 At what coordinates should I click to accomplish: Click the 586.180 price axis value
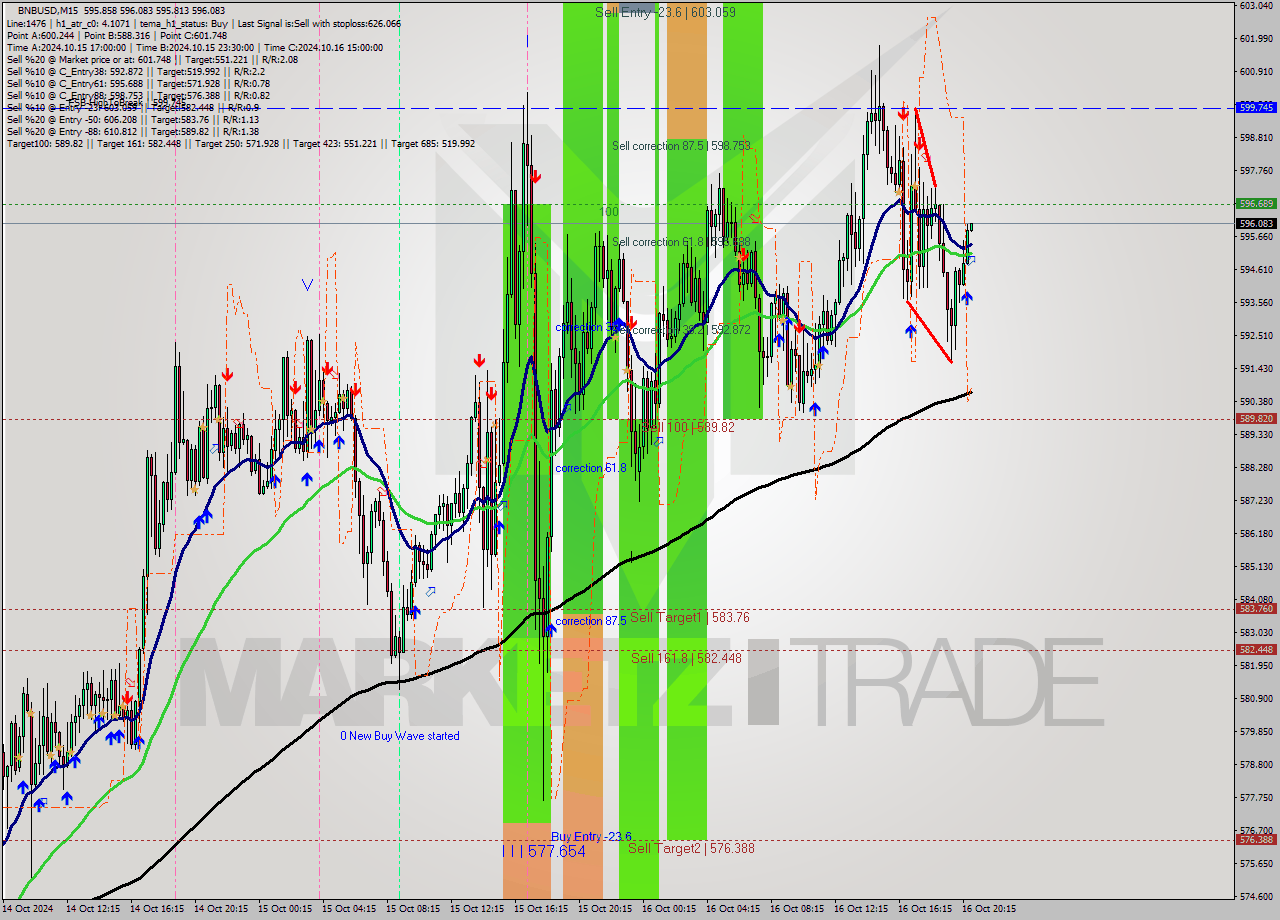coord(1256,533)
